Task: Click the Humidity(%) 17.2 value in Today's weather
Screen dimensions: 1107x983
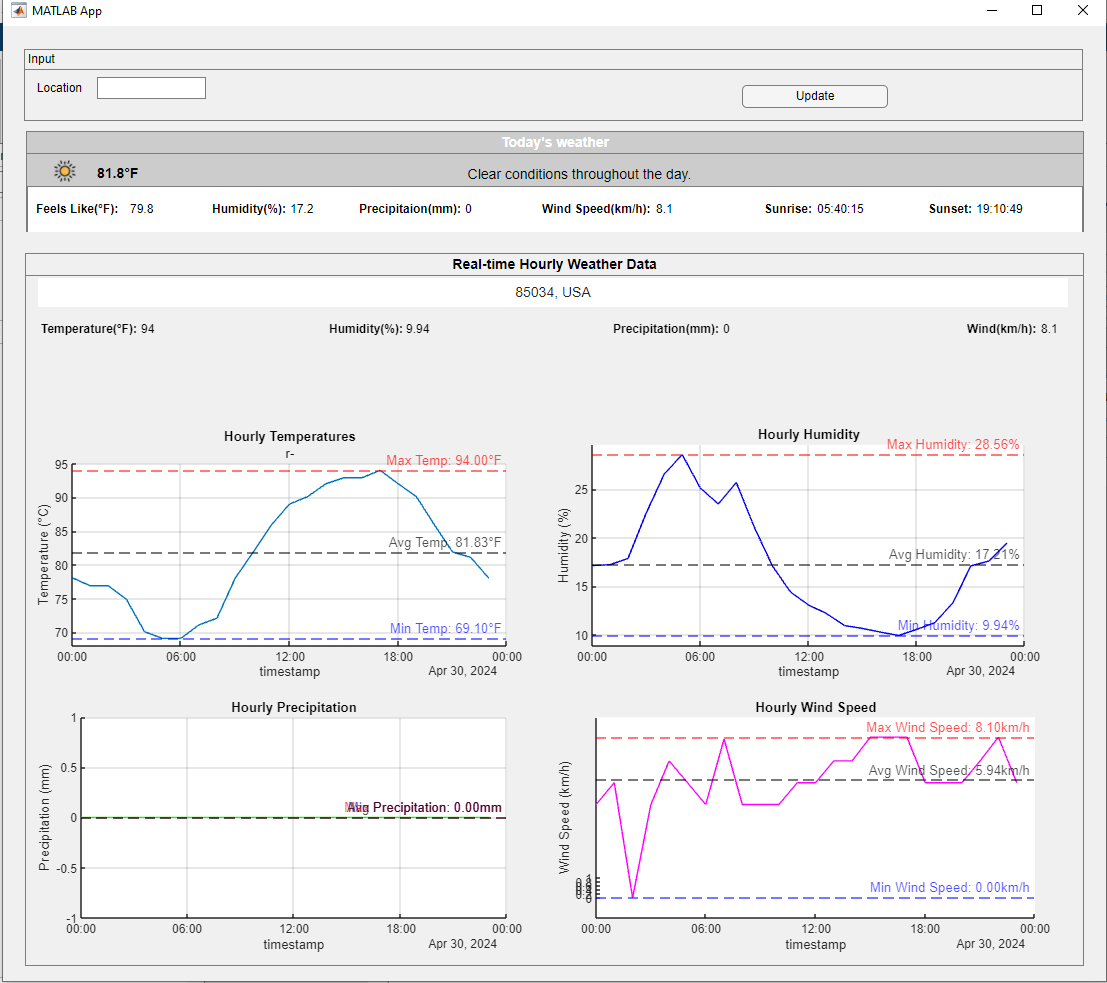Action: pyautogui.click(x=301, y=209)
